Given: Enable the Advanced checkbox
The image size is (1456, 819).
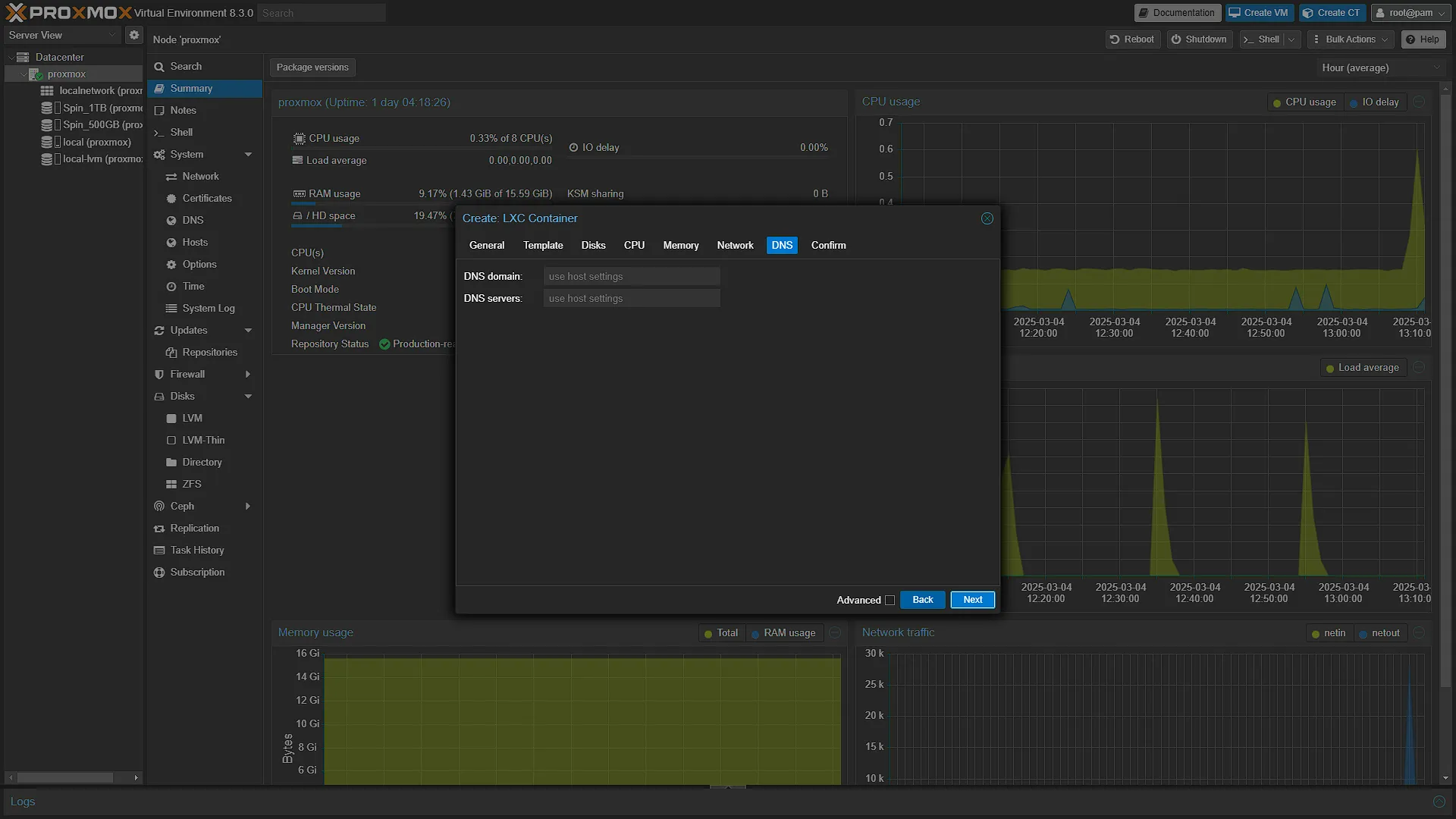Looking at the screenshot, I should pos(890,601).
